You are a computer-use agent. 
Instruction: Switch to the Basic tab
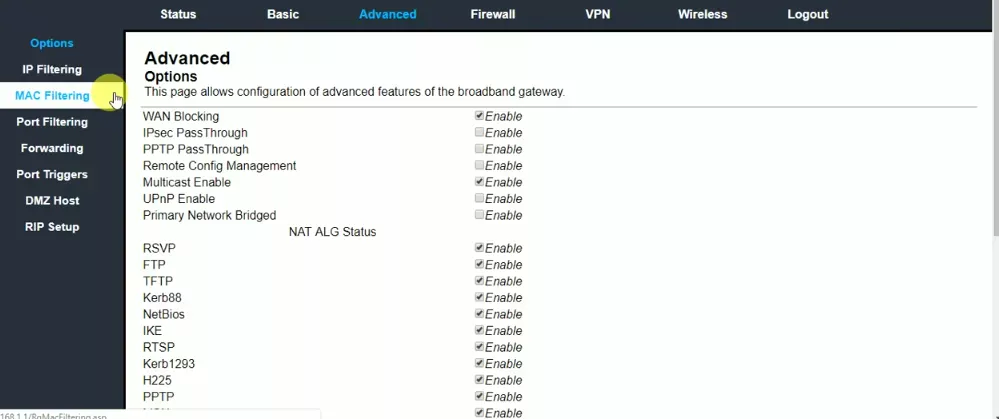283,14
